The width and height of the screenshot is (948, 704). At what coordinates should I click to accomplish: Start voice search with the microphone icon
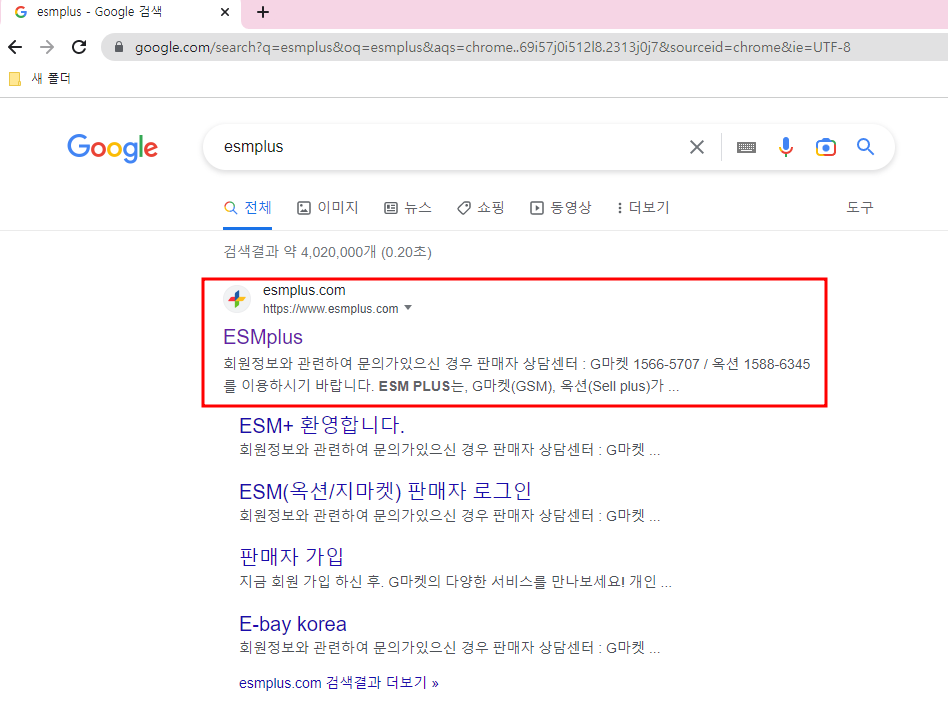pos(785,147)
